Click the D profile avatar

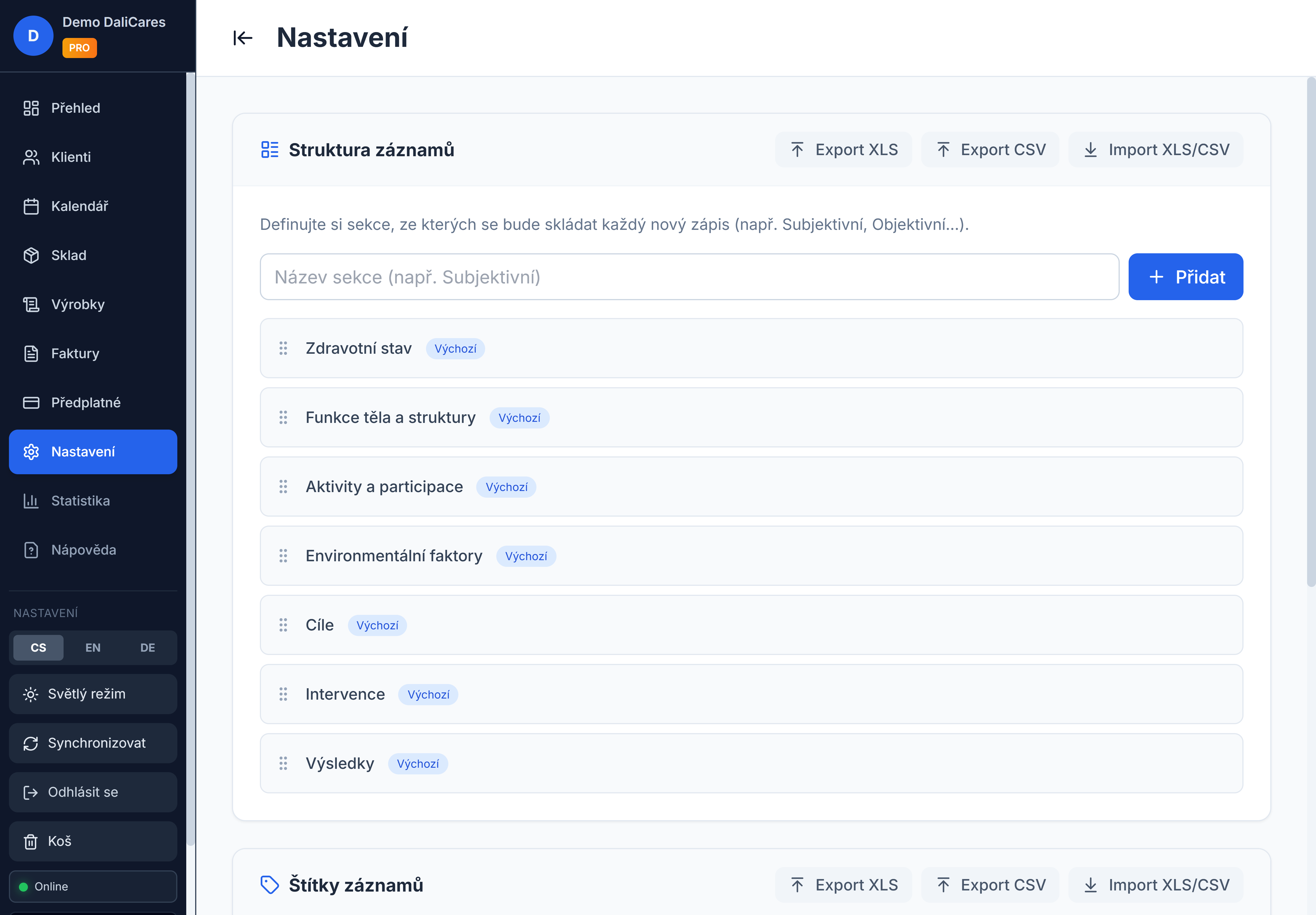(33, 35)
